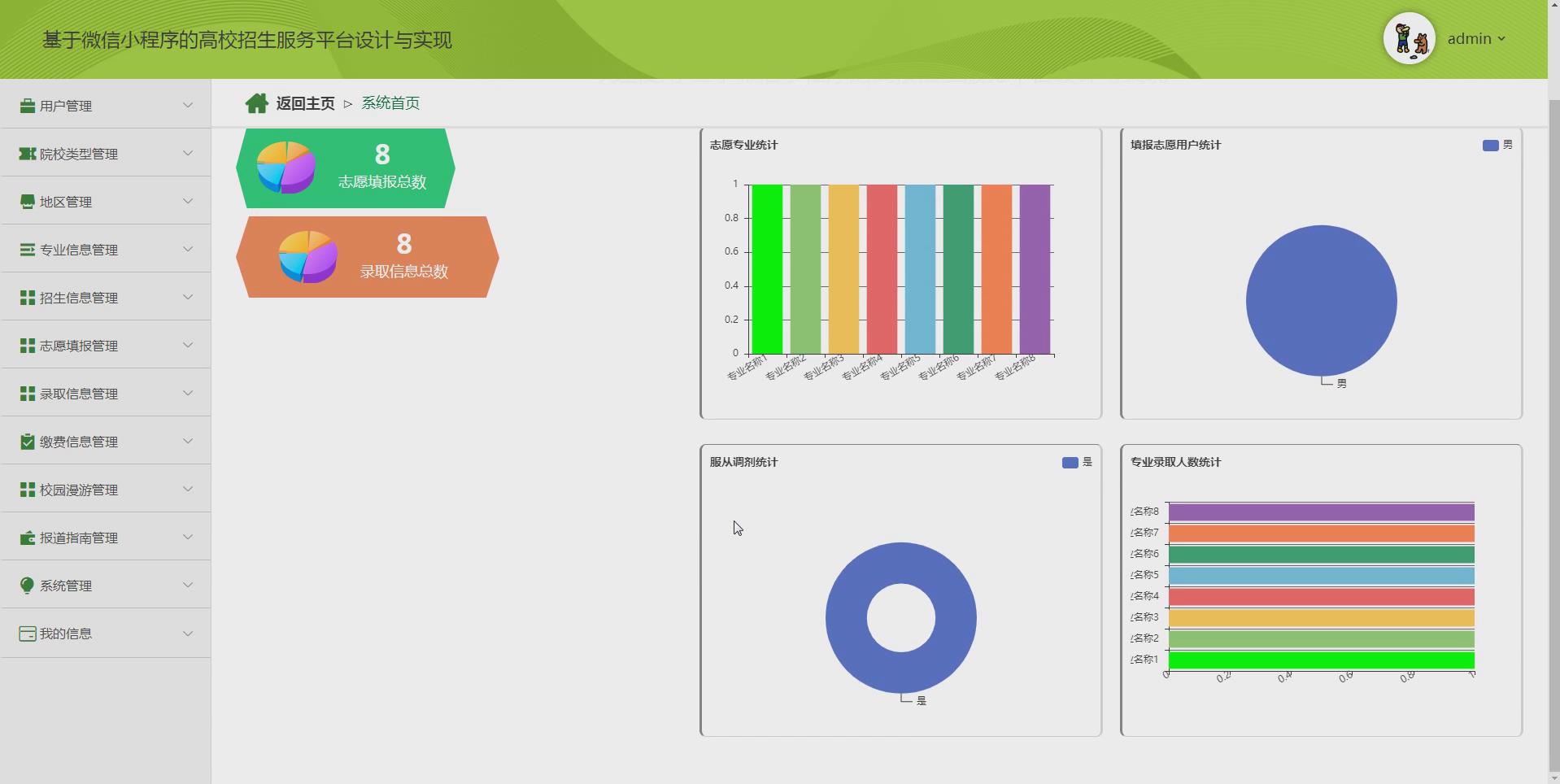Image resolution: width=1560 pixels, height=784 pixels.
Task: Open the 缴费信息管理 menu
Action: tap(106, 441)
